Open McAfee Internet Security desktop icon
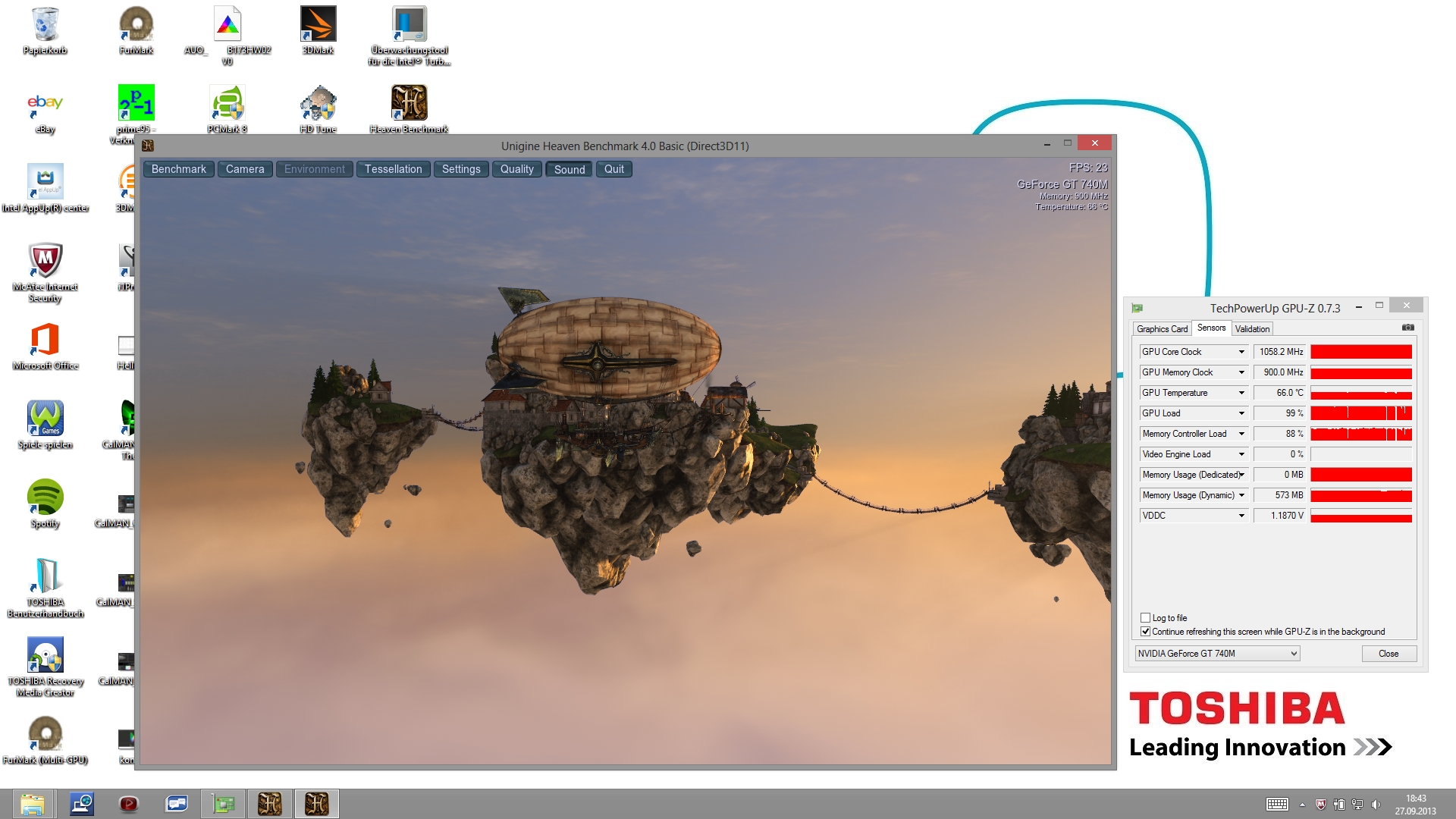1456x819 pixels. pos(45,273)
